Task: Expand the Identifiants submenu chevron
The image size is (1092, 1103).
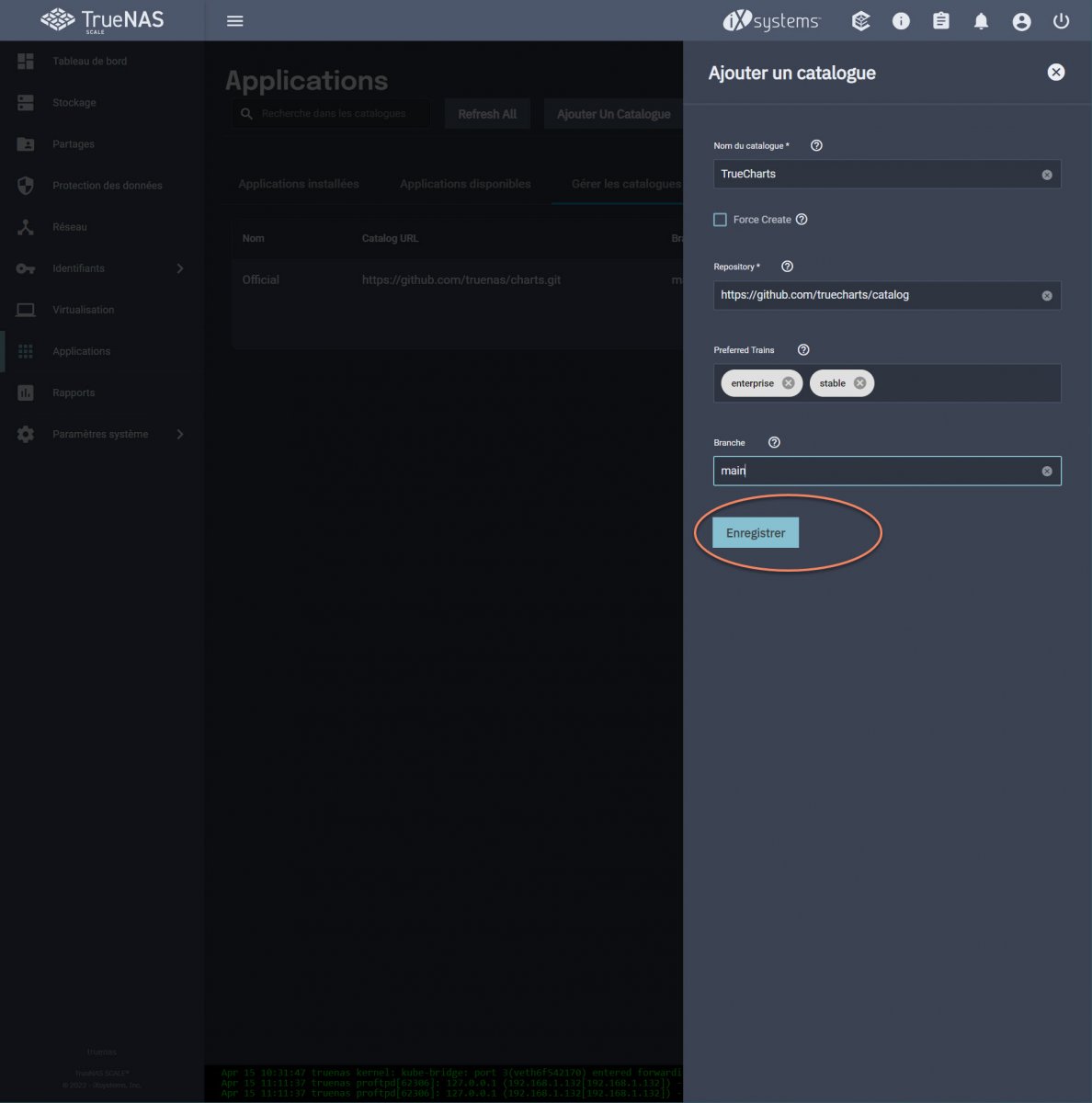Action: [180, 268]
